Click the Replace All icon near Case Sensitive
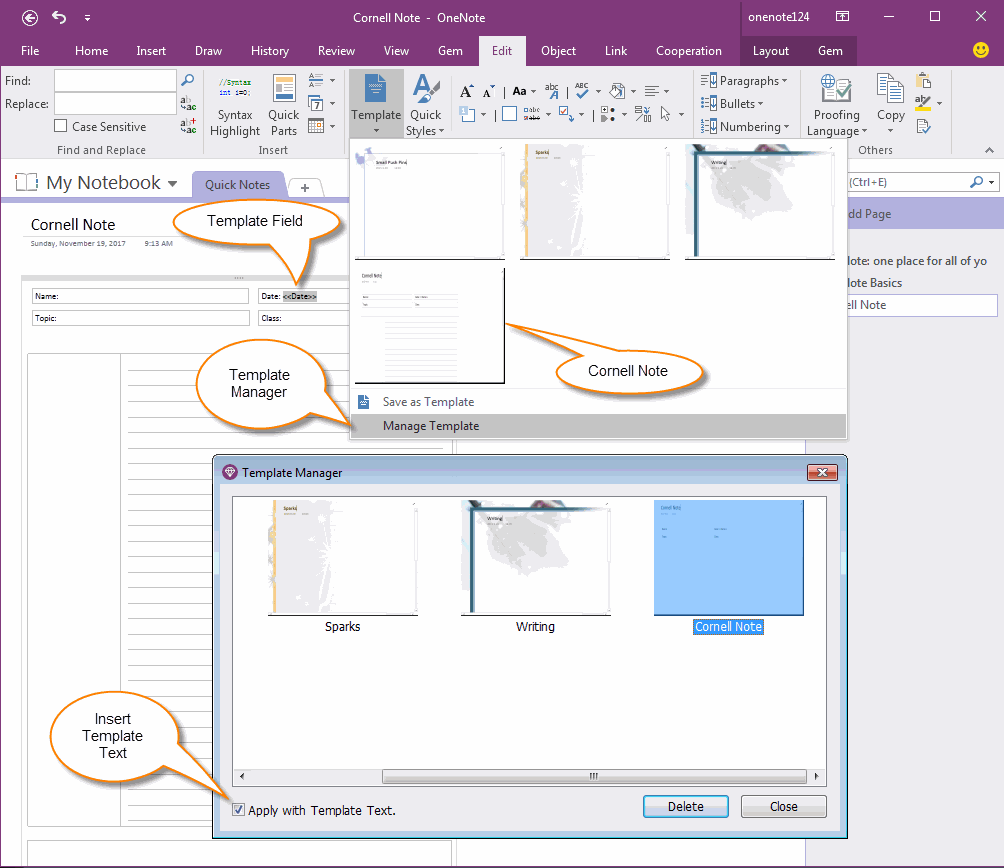1004x868 pixels. pos(188,125)
